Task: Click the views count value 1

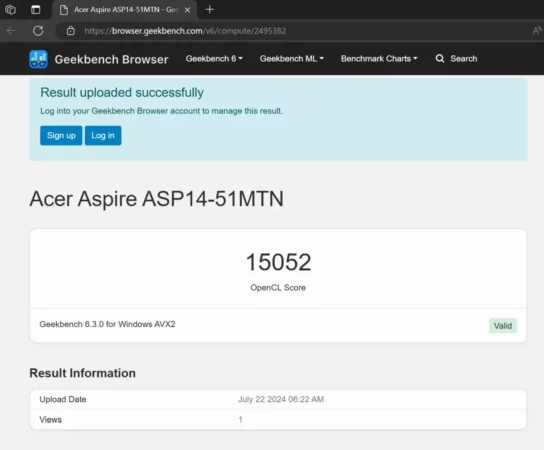Action: [240, 420]
